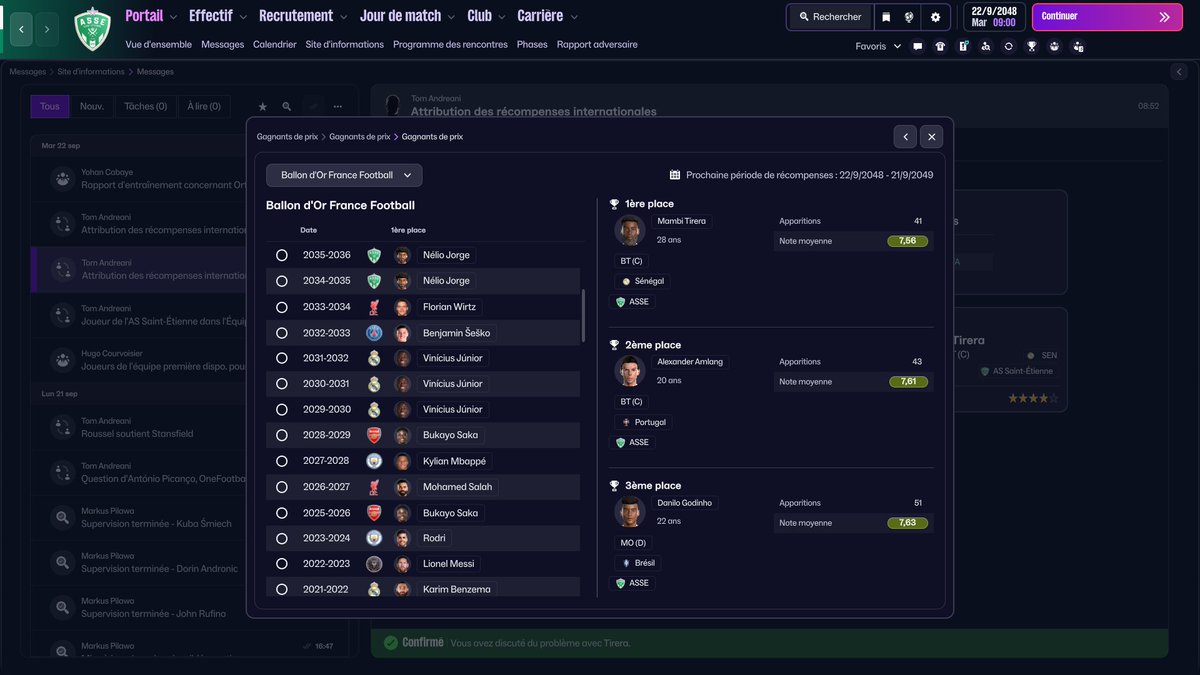The image size is (1200, 675).
Task: Open the Calendrier submenu item
Action: point(275,45)
